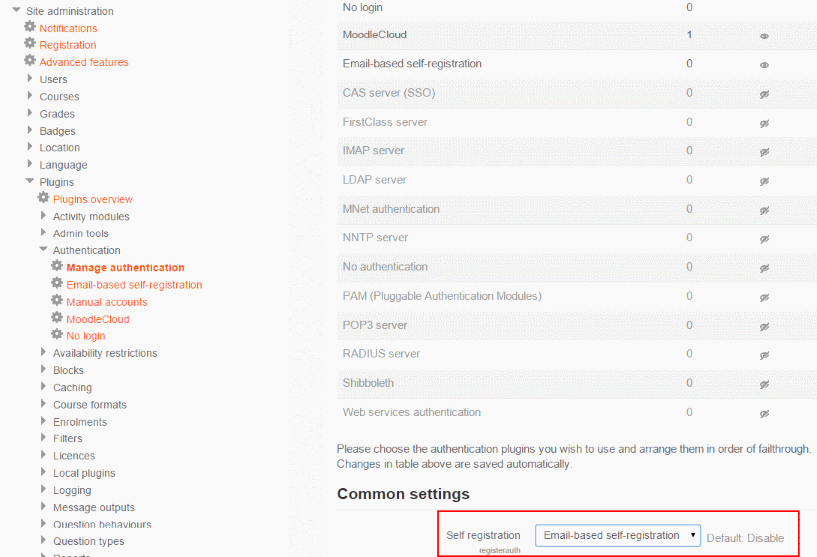Expand Admin tools node
Screen dimensions: 817x557
pos(43,232)
